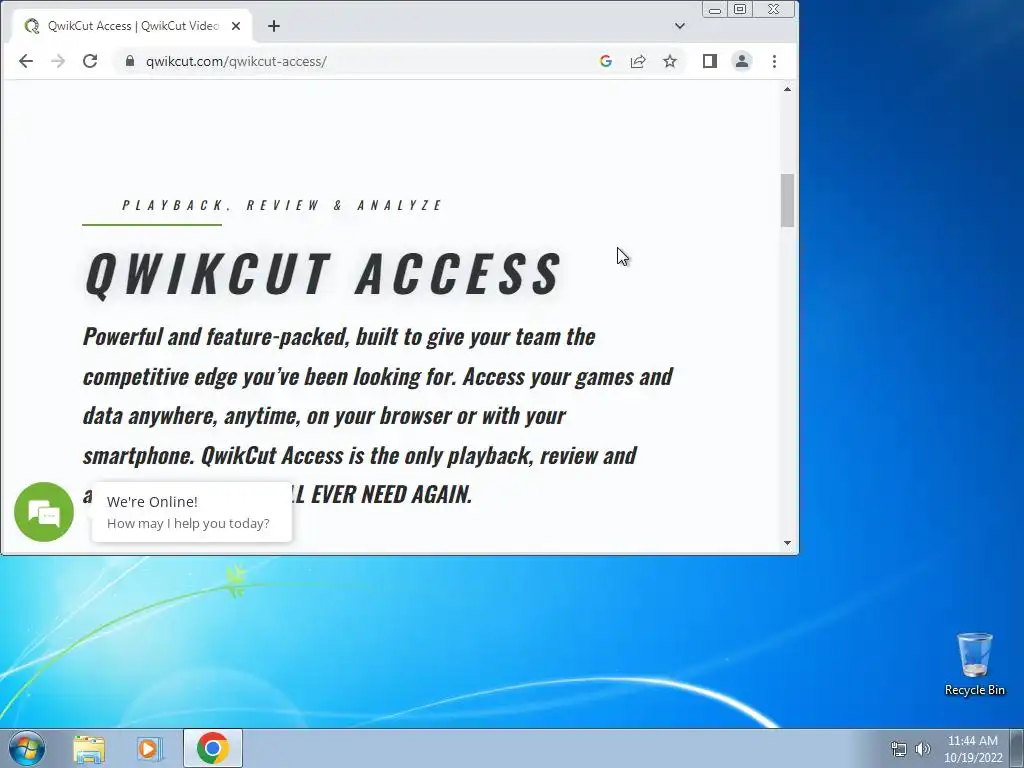This screenshot has width=1024, height=768.
Task: Close the QwikCut Access tab
Action: click(236, 26)
